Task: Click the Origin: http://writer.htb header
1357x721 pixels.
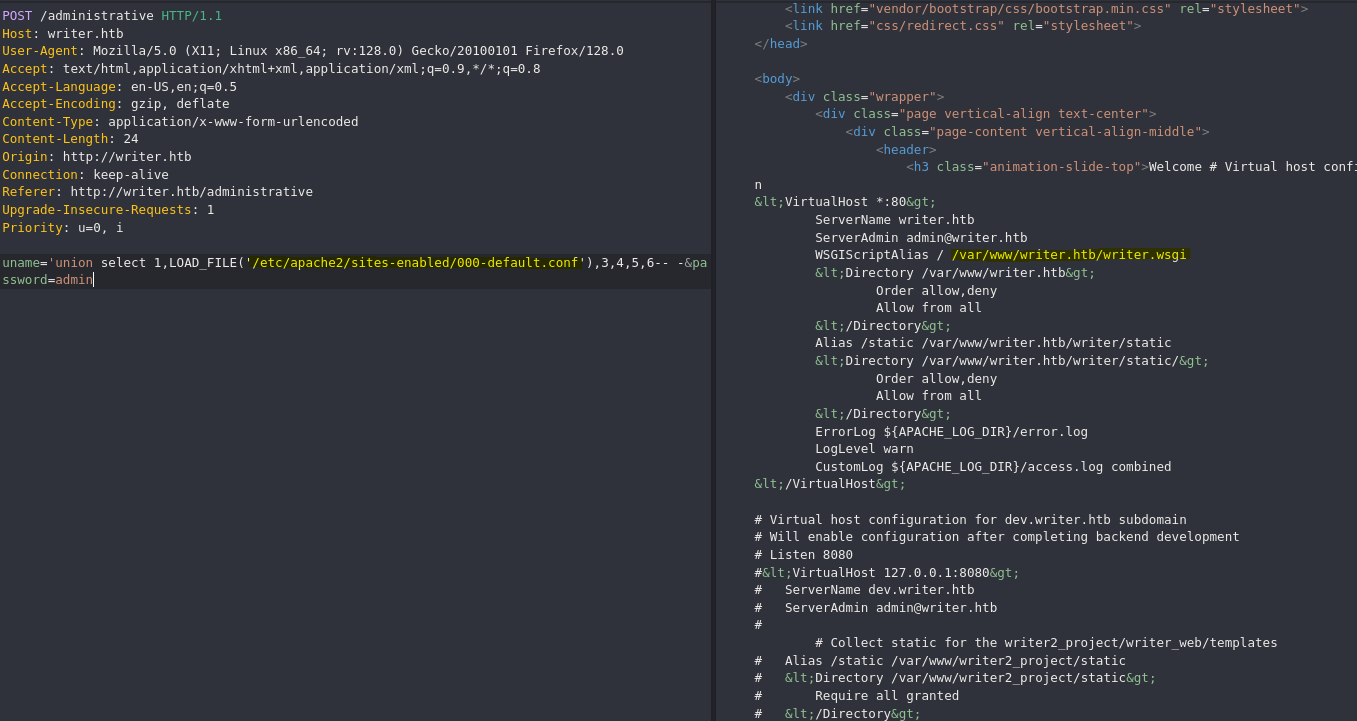Action: [97, 157]
